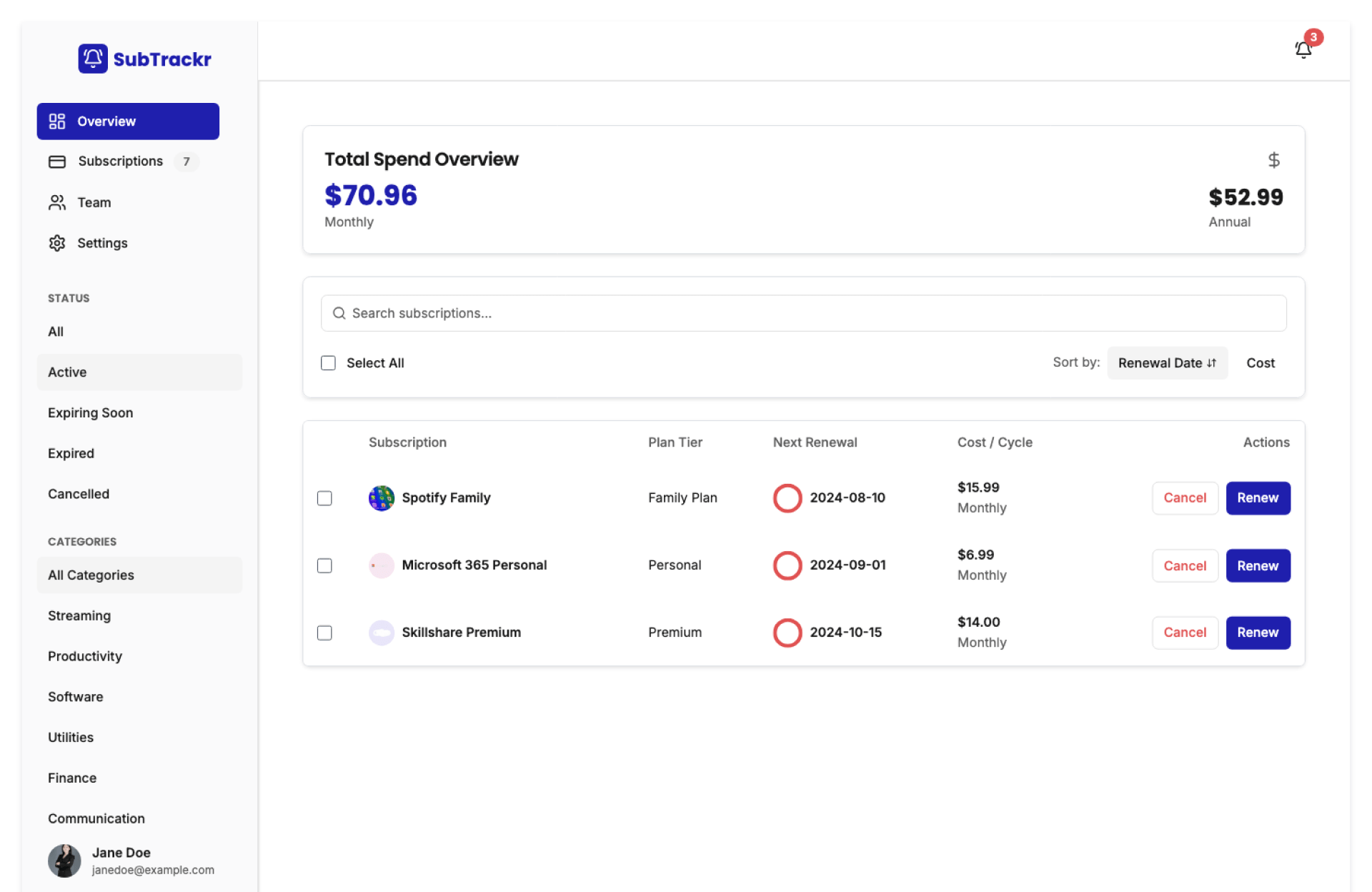This screenshot has width=1372, height=892.
Task: Click the red renewal status circle for Spotify
Action: (787, 498)
